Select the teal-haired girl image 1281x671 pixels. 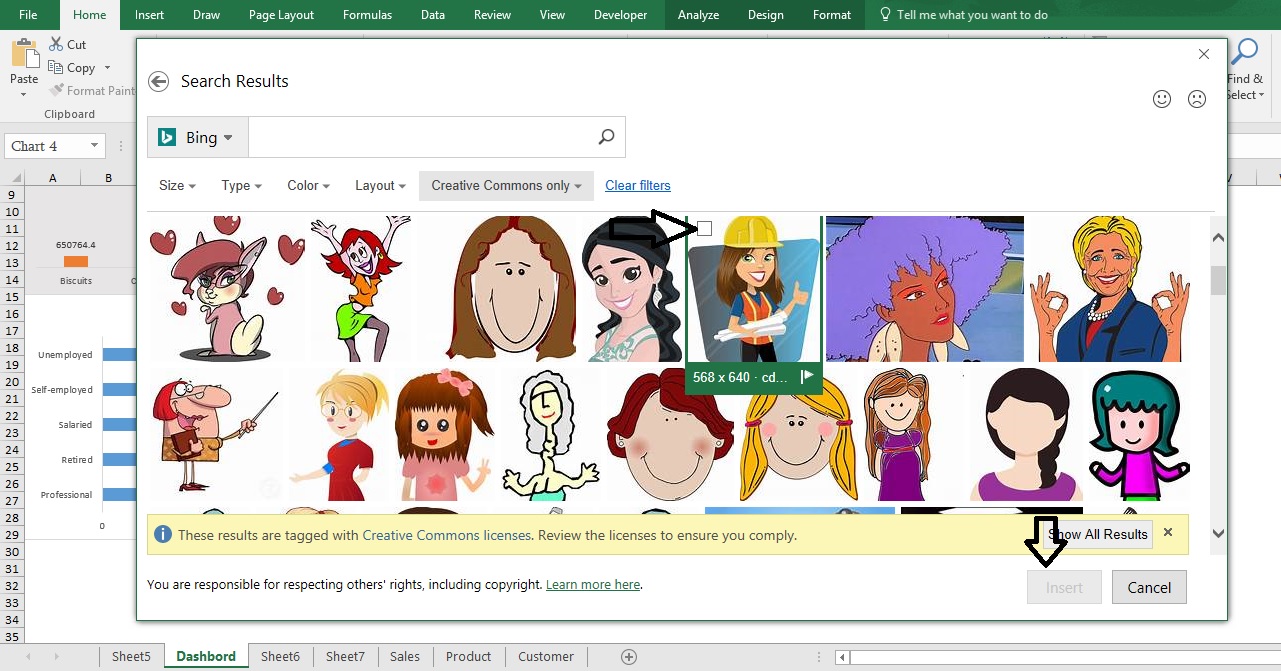1139,435
